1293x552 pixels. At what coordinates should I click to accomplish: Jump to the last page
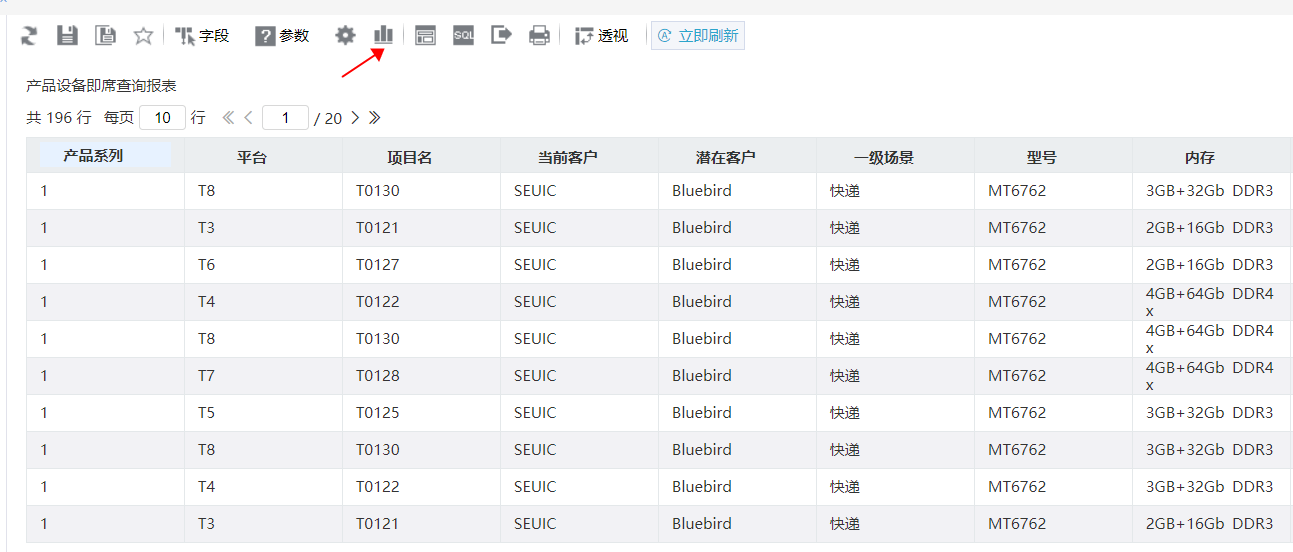[x=375, y=118]
